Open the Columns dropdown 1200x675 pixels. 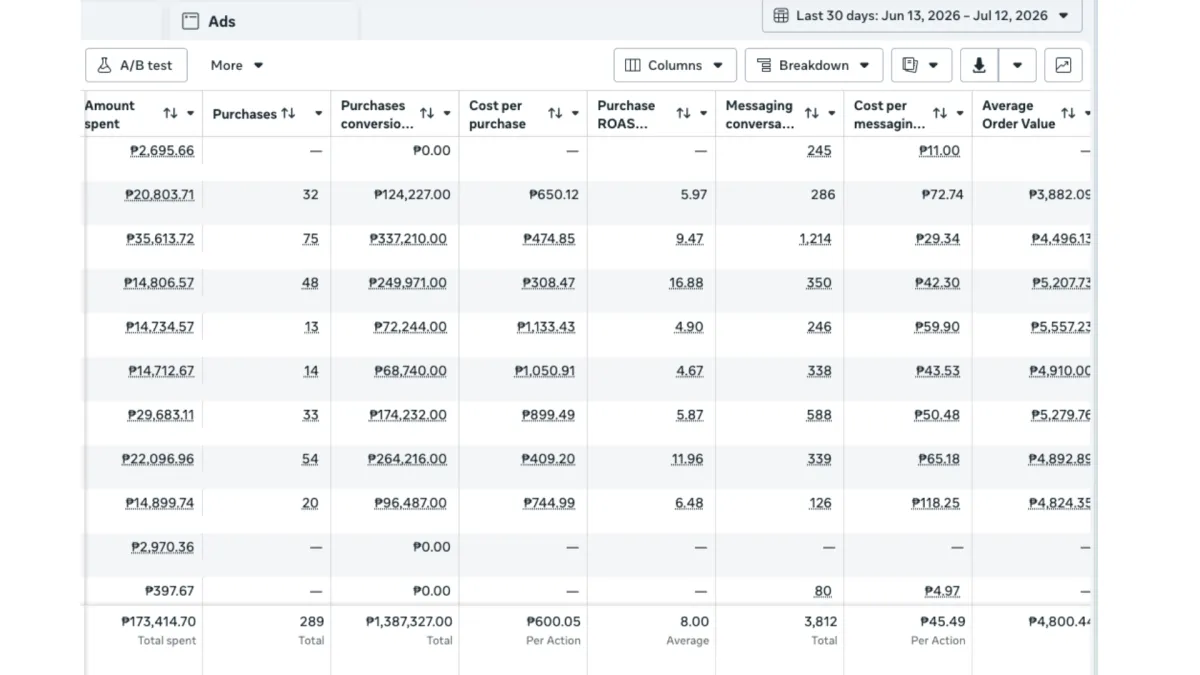[675, 65]
